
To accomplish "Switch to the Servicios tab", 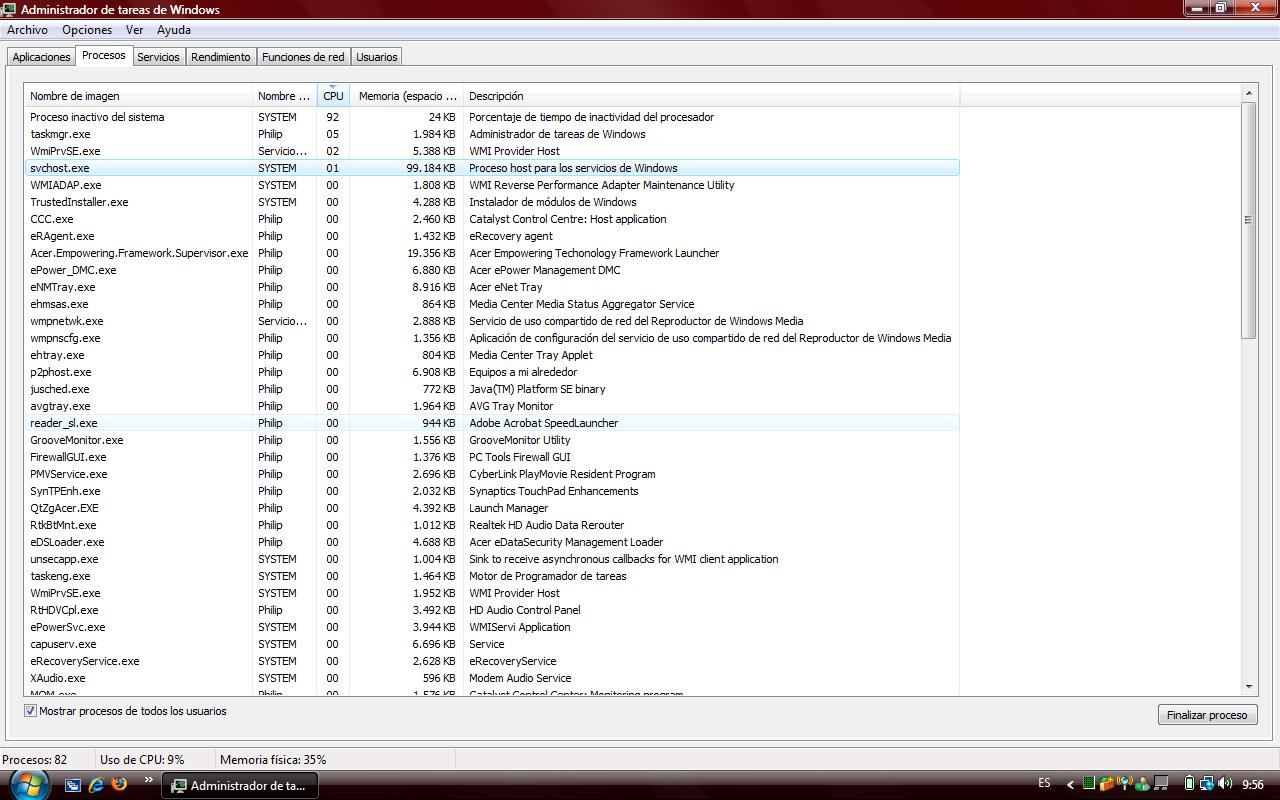I will [158, 57].
